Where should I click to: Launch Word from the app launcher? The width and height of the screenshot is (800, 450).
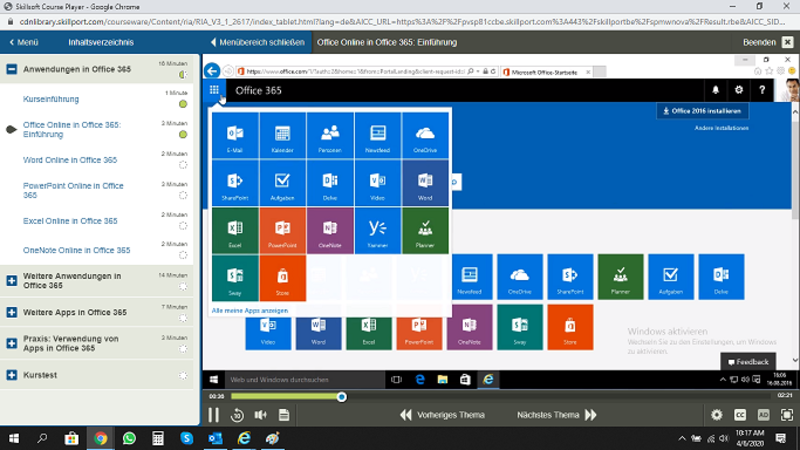pyautogui.click(x=425, y=183)
